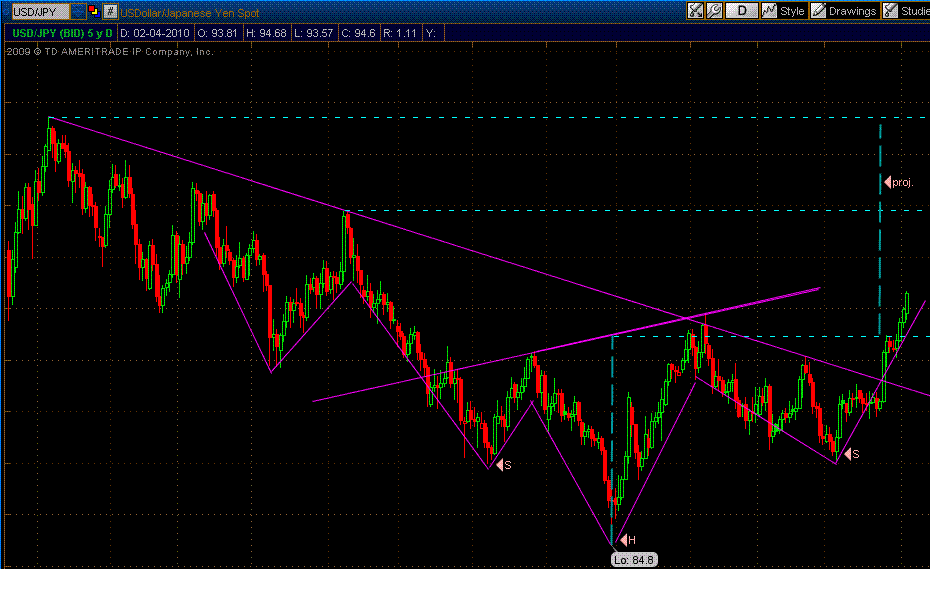
Task: Click the hash (#) grid button
Action: (110, 11)
